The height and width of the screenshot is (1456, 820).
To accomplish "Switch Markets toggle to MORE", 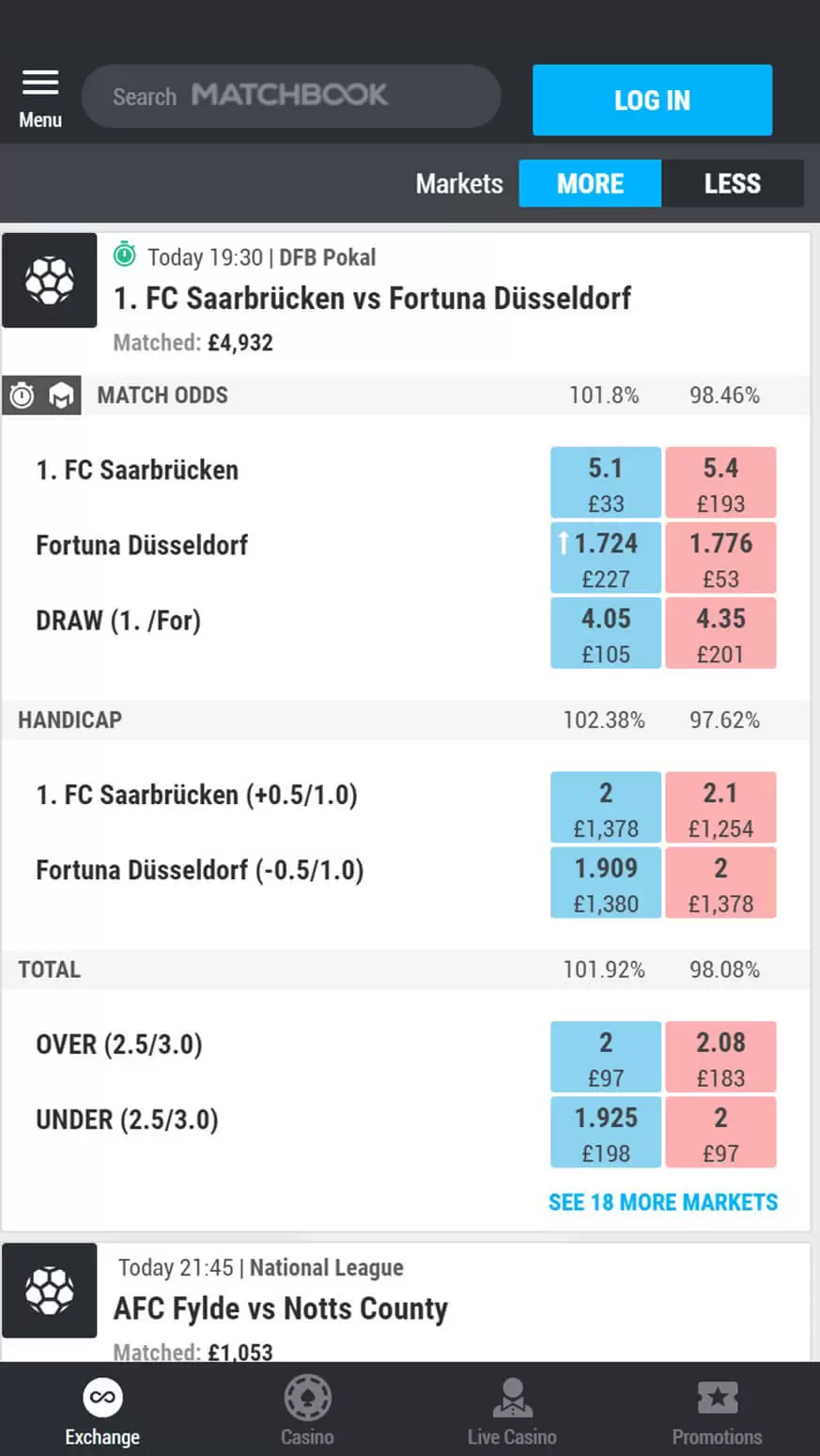I will [x=590, y=183].
